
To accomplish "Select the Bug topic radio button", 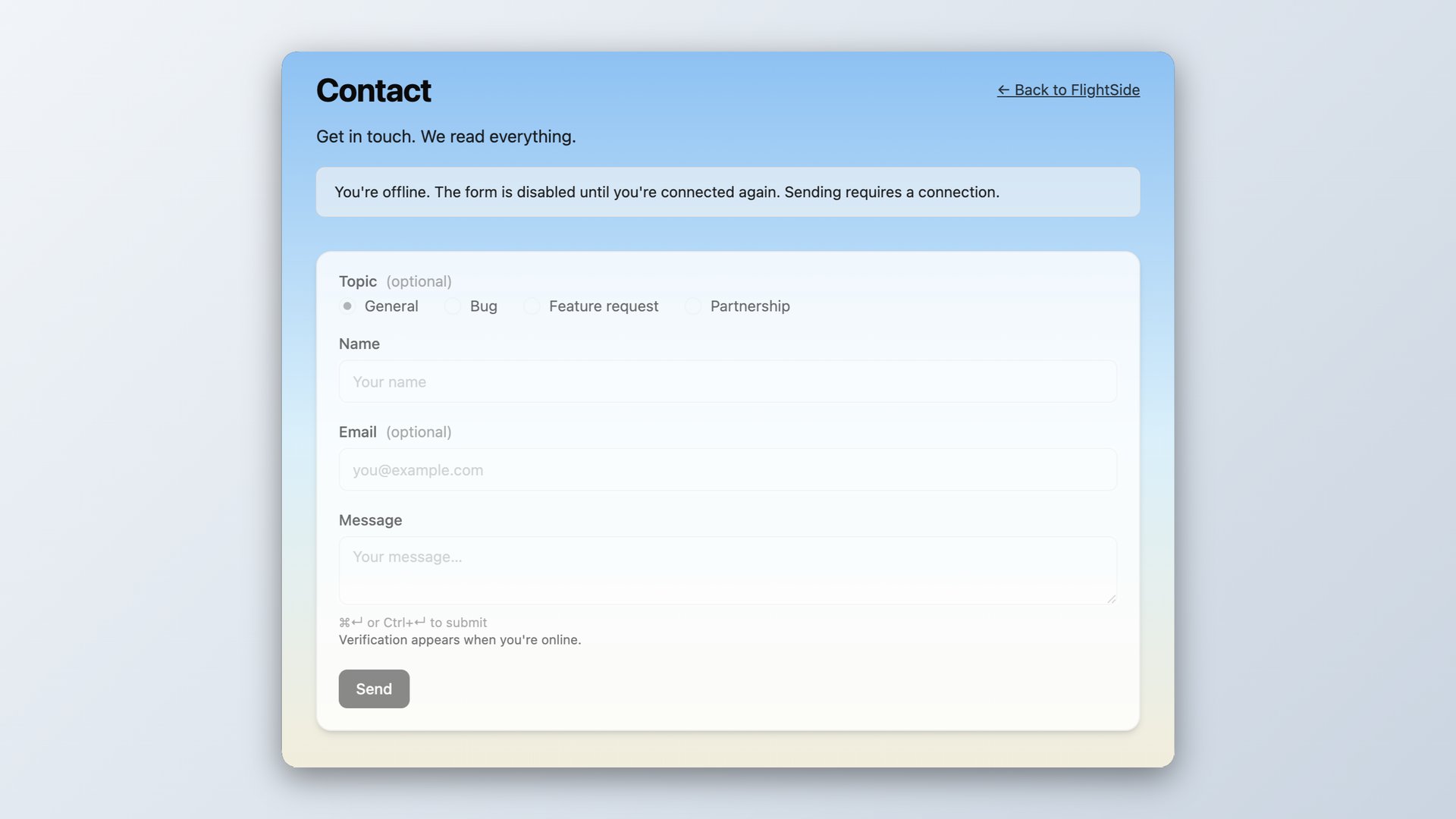I will 453,306.
